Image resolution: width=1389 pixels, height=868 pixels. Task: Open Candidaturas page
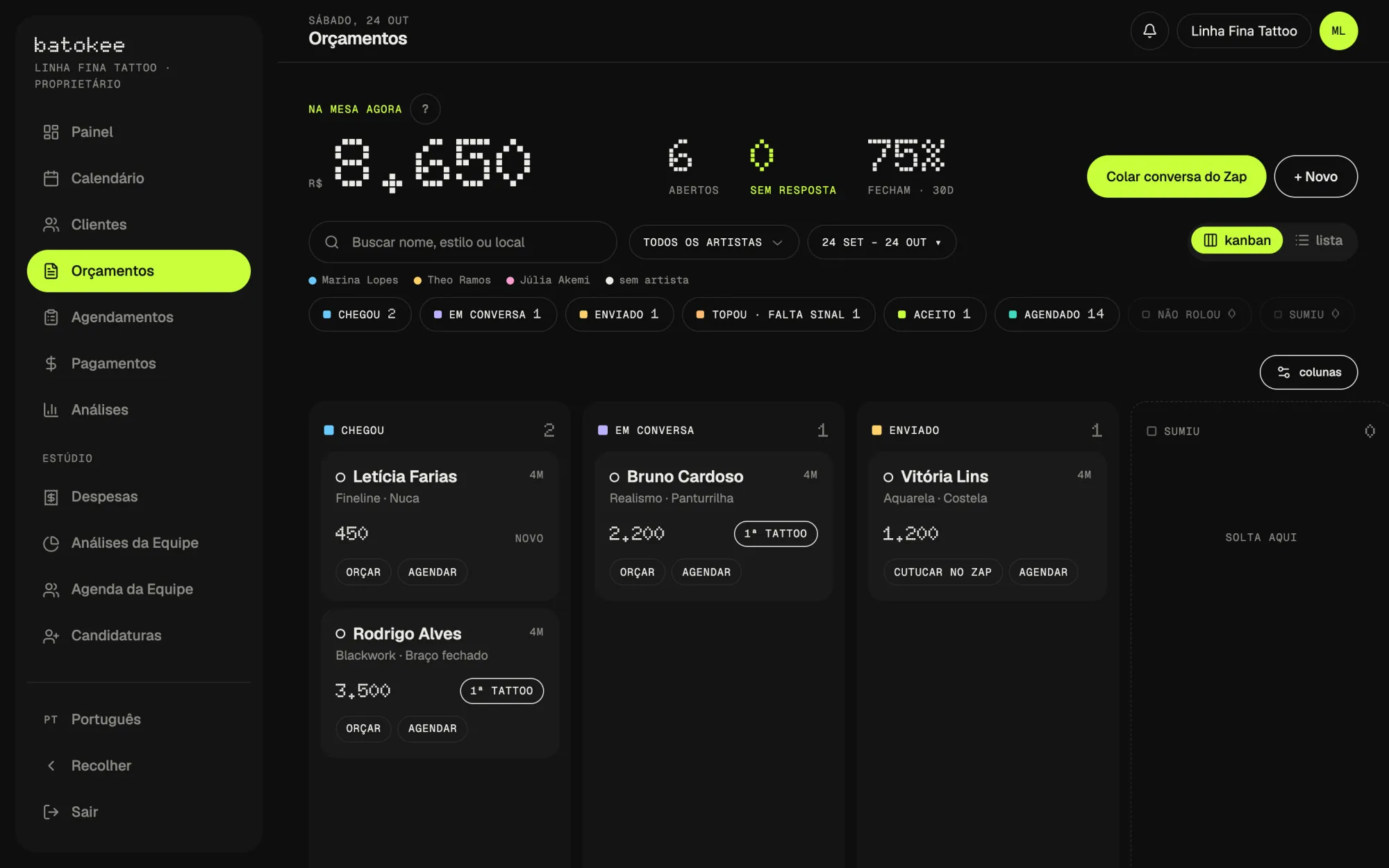[x=139, y=635]
